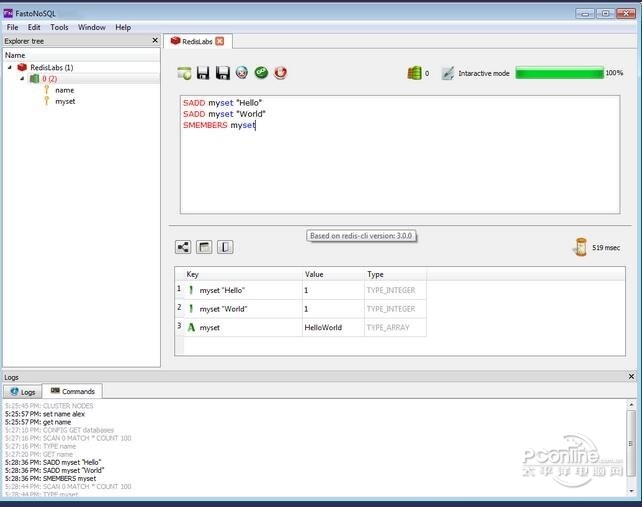Switch results to tree view icon

coord(183,247)
